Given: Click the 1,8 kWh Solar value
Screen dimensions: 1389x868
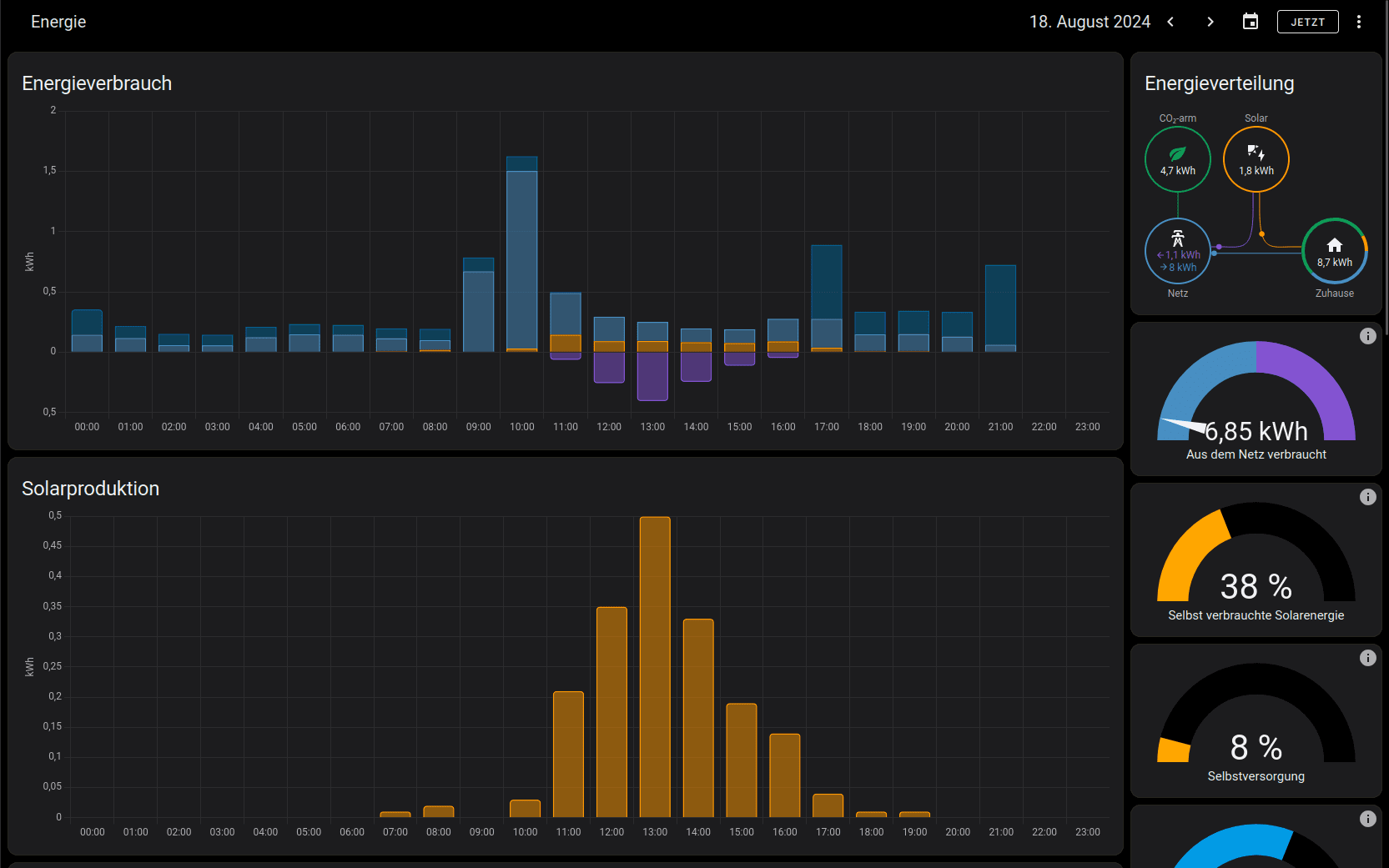Looking at the screenshot, I should click(1256, 171).
